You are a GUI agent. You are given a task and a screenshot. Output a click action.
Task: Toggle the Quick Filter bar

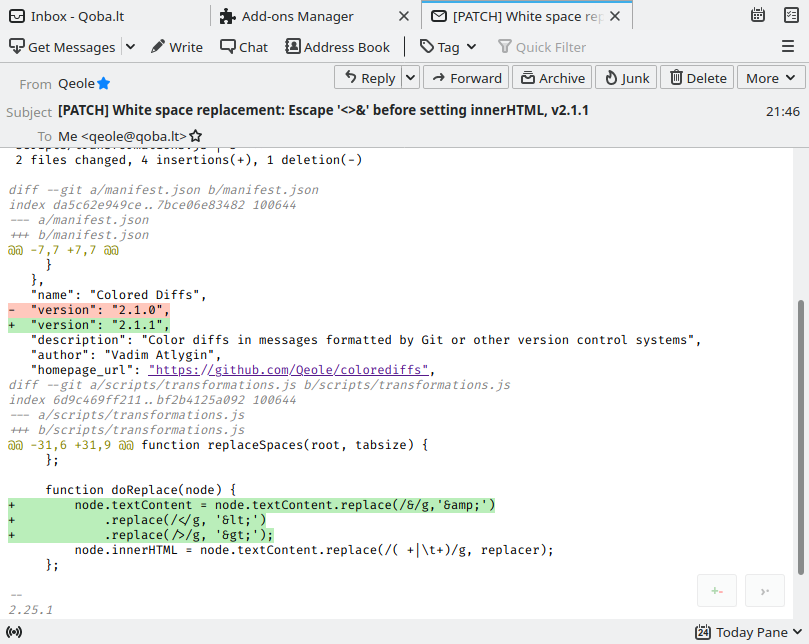pyautogui.click(x=542, y=47)
